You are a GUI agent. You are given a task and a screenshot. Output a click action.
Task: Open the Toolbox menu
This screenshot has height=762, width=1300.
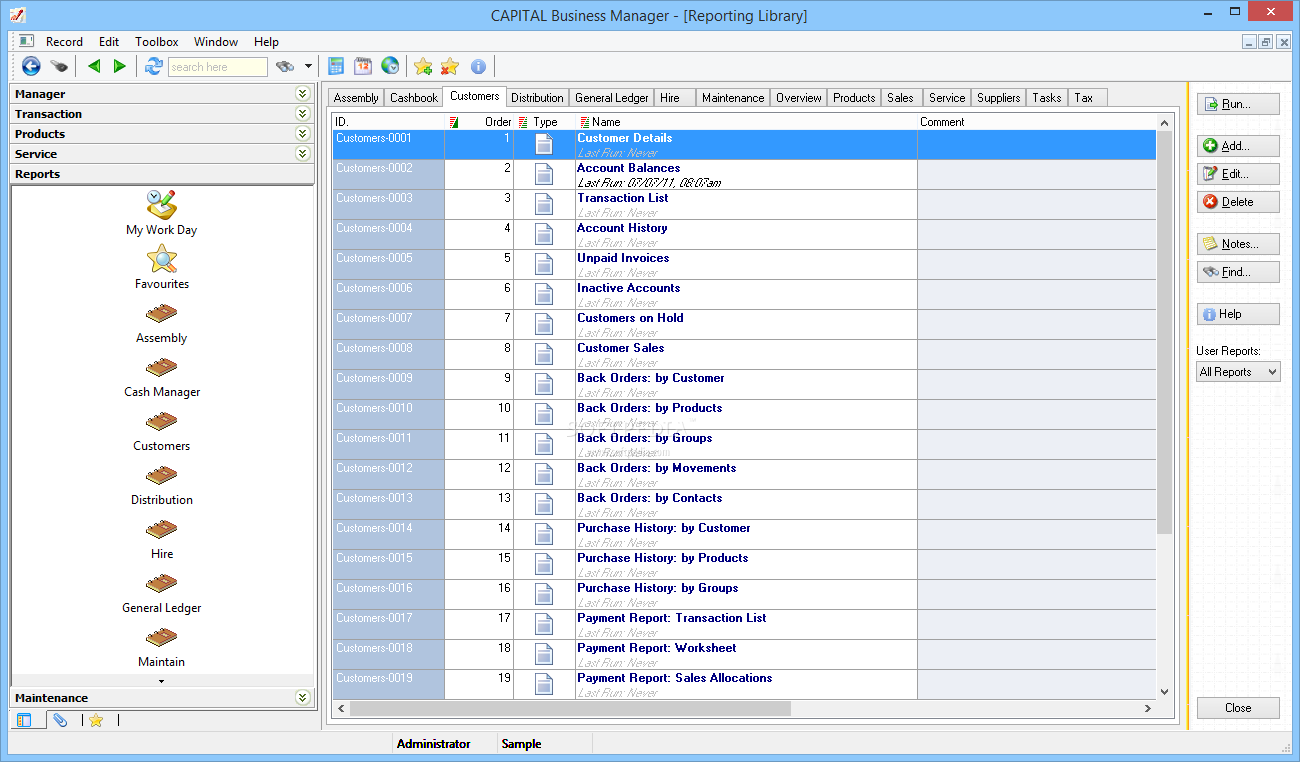click(x=157, y=42)
